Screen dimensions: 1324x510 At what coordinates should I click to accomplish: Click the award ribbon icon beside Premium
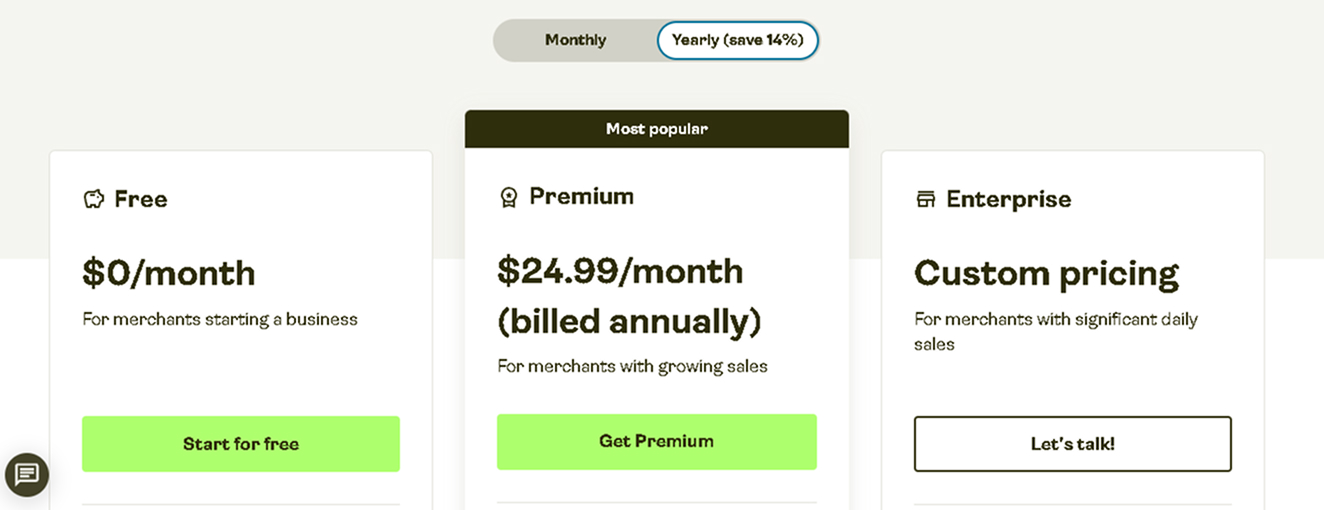point(508,197)
